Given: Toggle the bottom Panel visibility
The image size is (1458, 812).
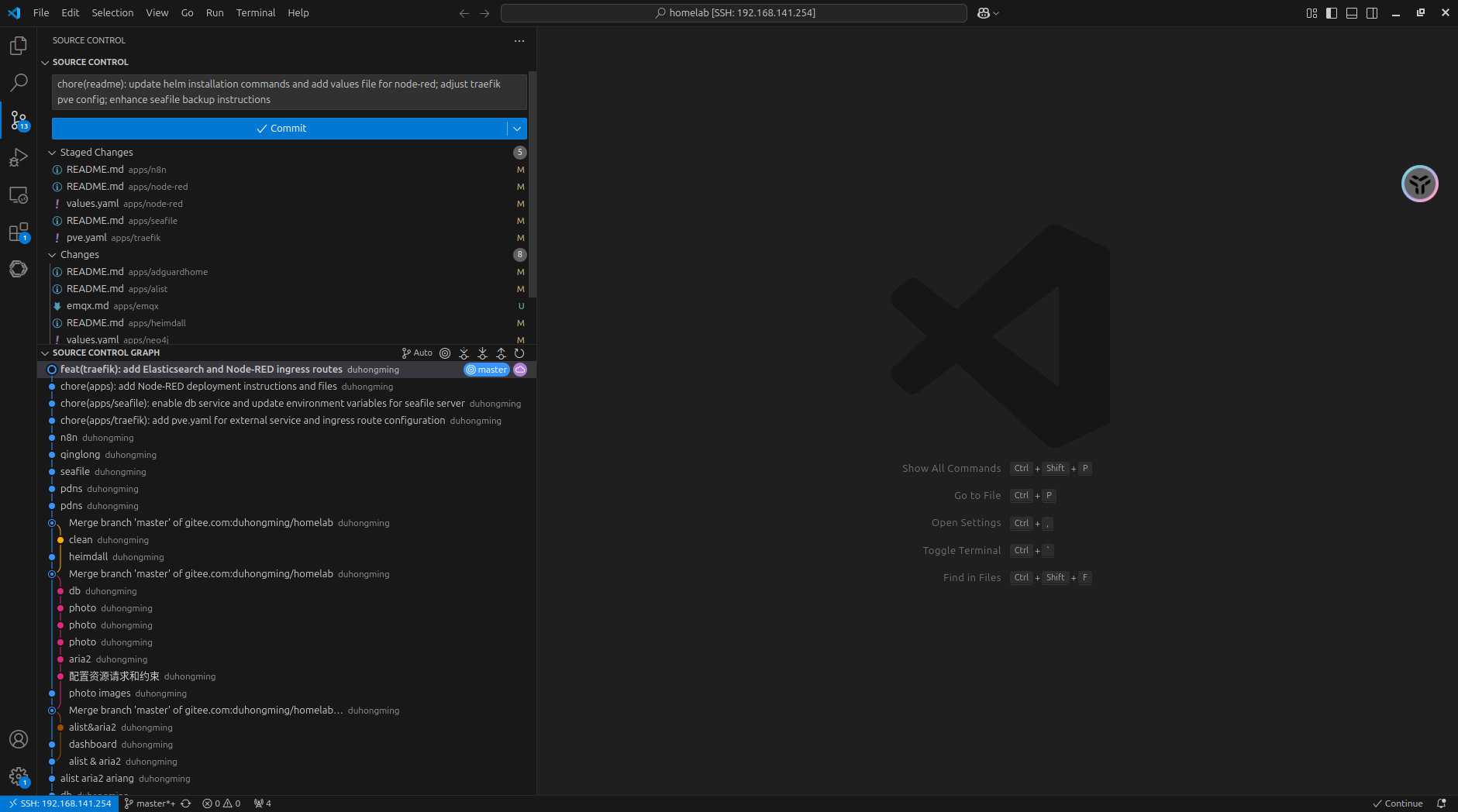Looking at the screenshot, I should (1352, 13).
